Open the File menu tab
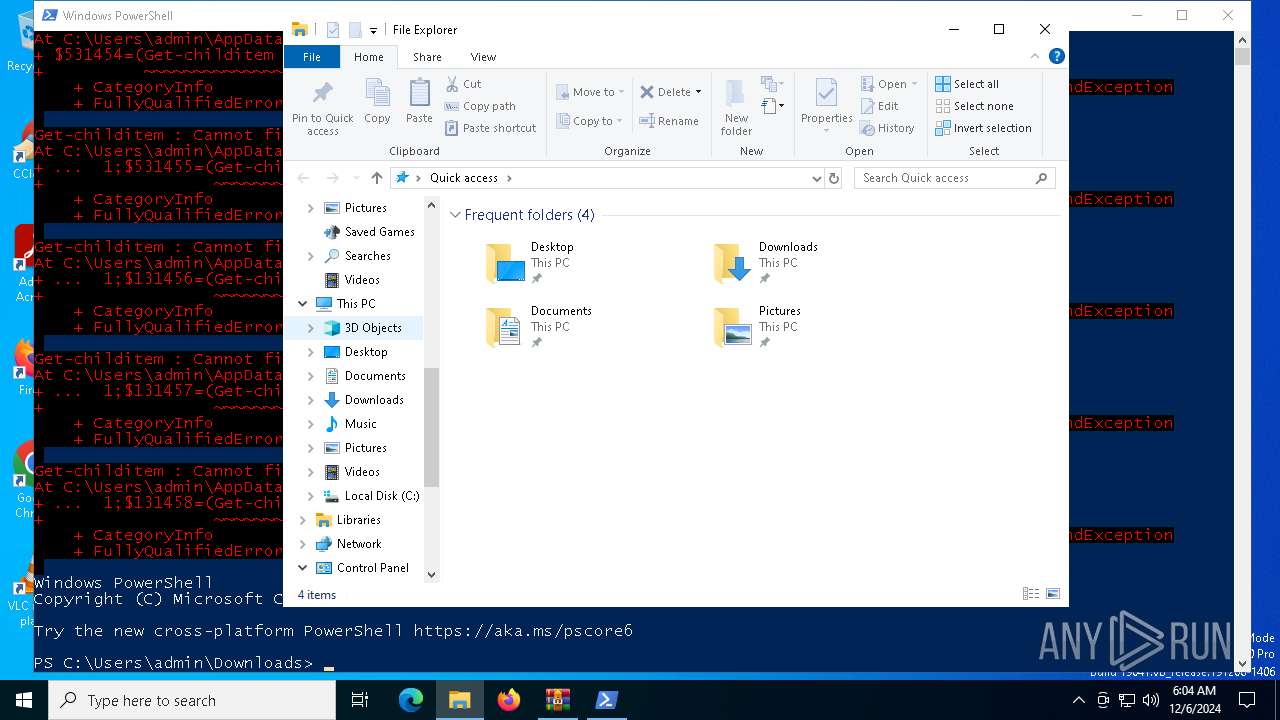 [312, 57]
